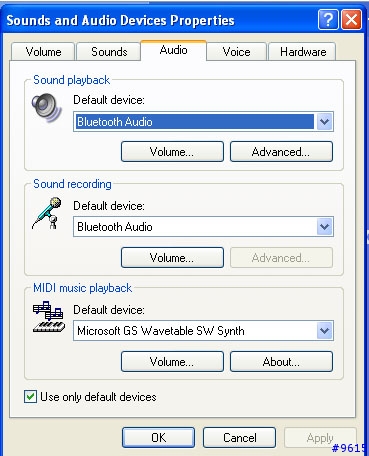Click the title bar help question mark button
The height and width of the screenshot is (456, 369).
[328, 20]
